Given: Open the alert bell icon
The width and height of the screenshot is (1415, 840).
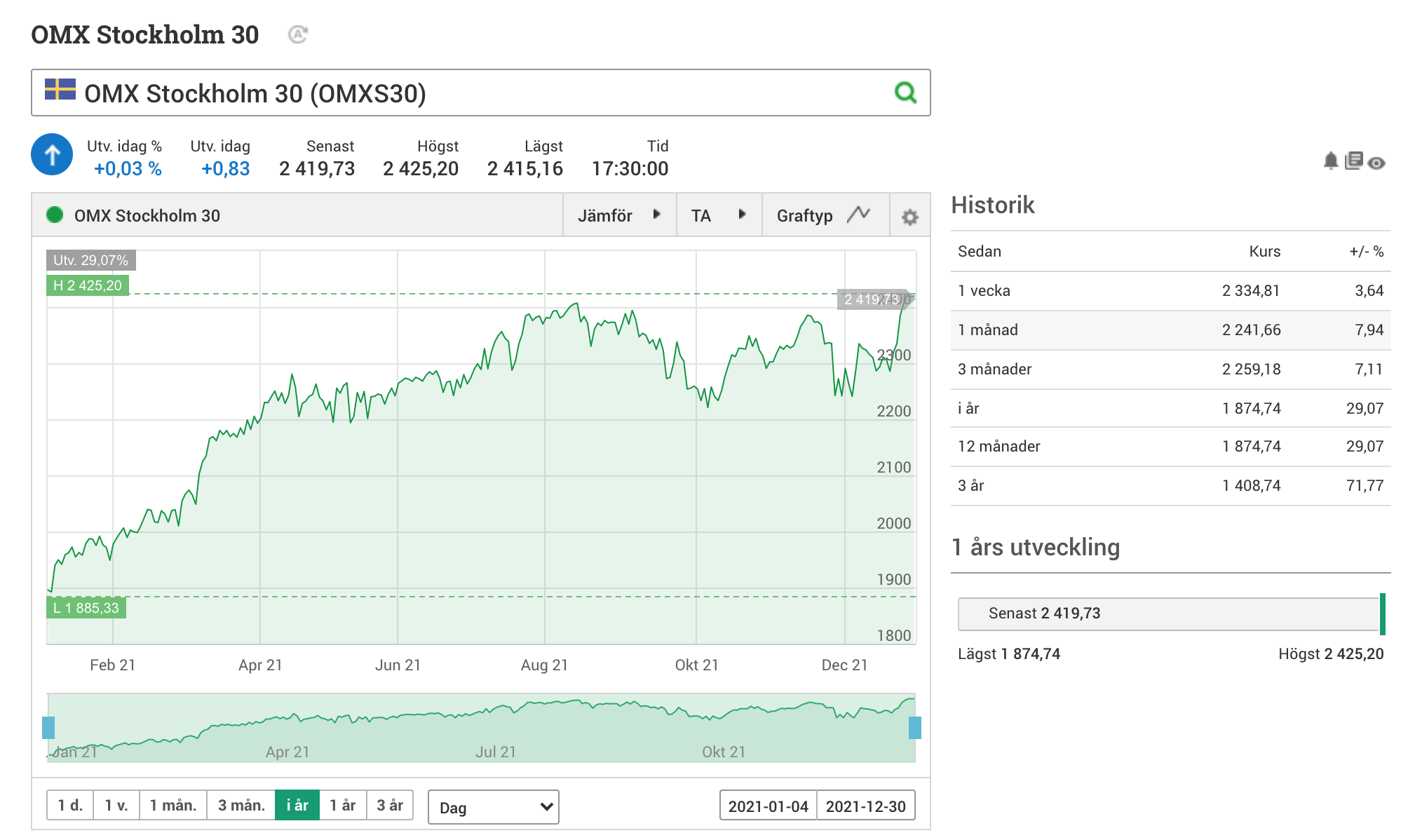Looking at the screenshot, I should point(1331,161).
